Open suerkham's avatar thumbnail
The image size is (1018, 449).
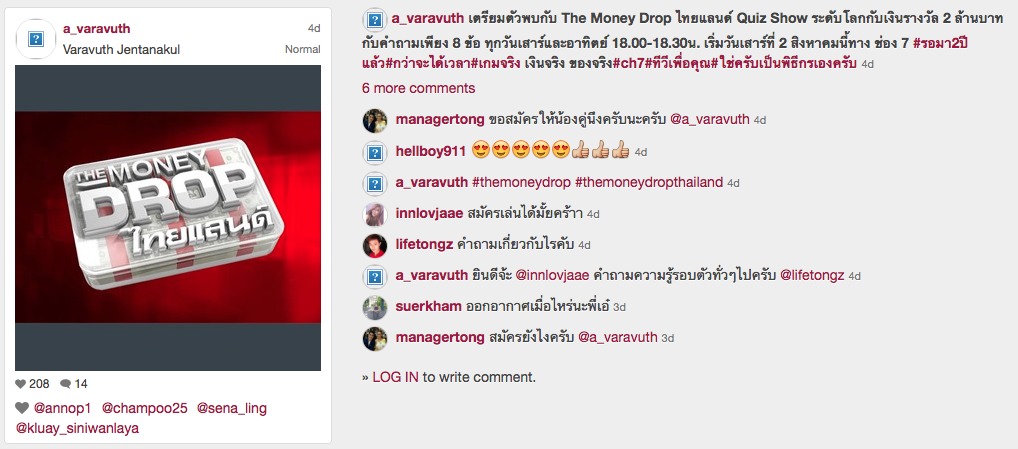point(375,307)
